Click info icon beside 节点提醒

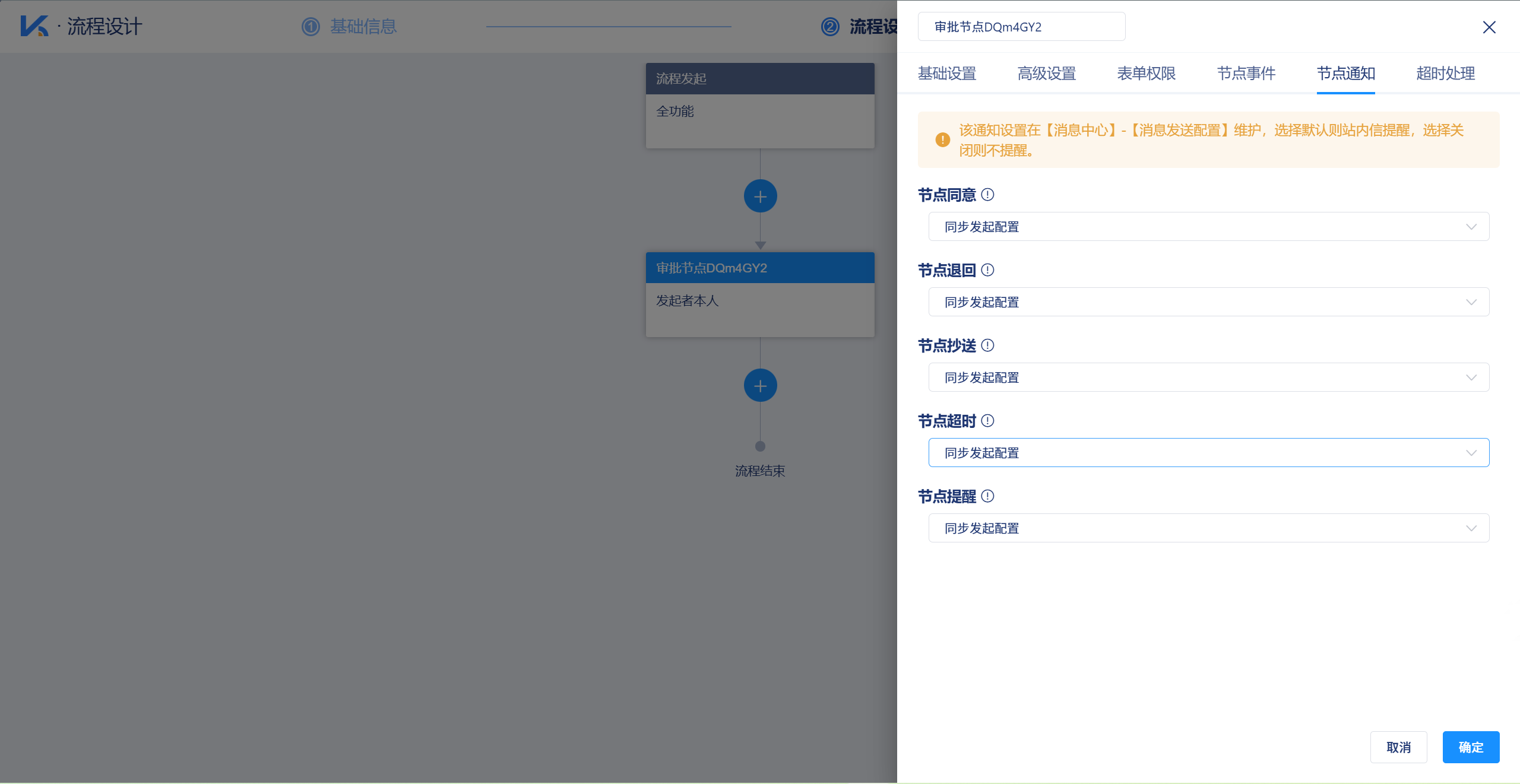987,496
